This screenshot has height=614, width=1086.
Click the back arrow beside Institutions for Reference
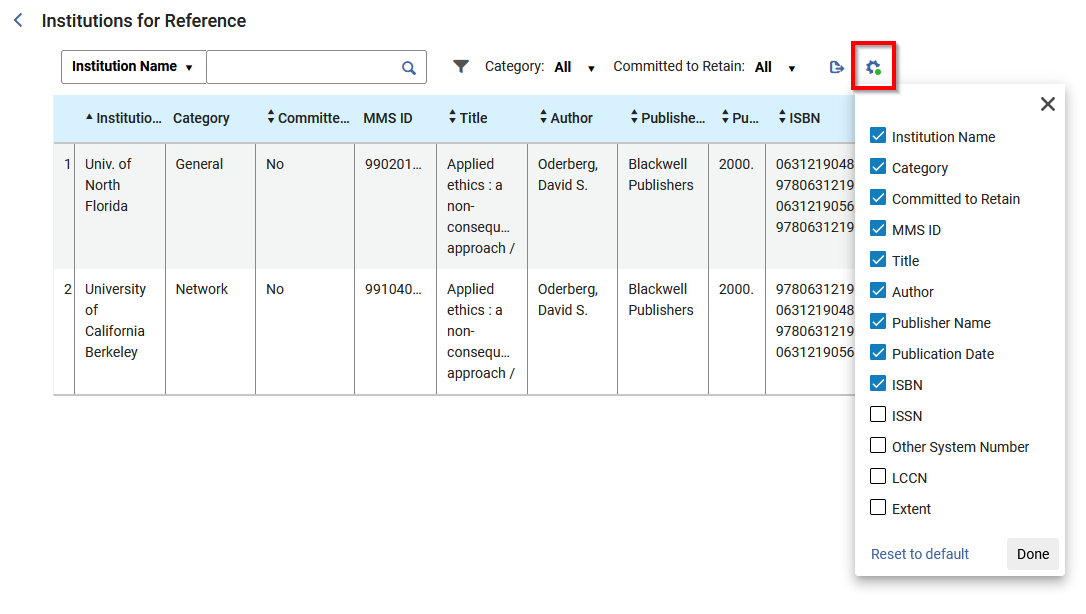click(18, 21)
